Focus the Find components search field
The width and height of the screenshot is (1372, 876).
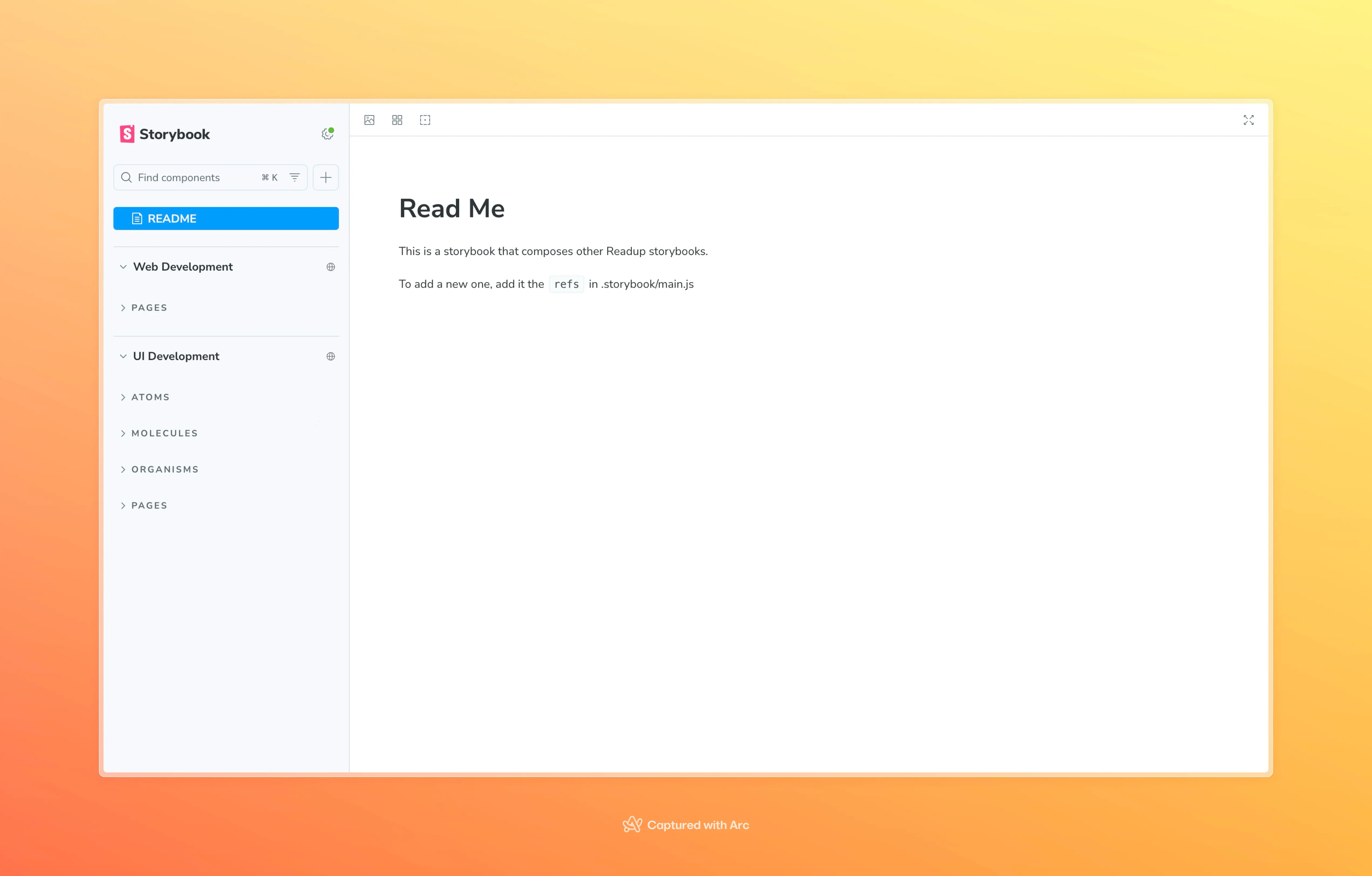(194, 177)
